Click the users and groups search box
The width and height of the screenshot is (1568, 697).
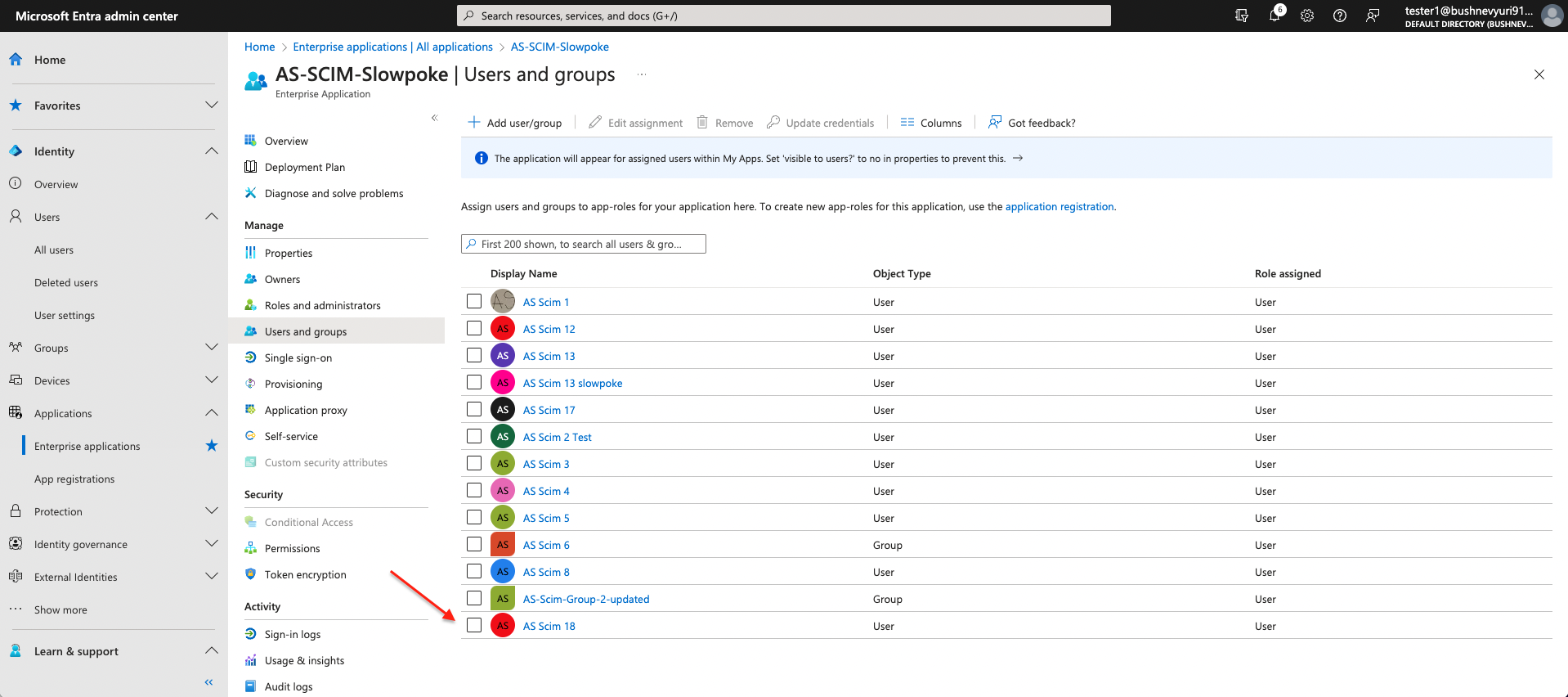(x=584, y=244)
